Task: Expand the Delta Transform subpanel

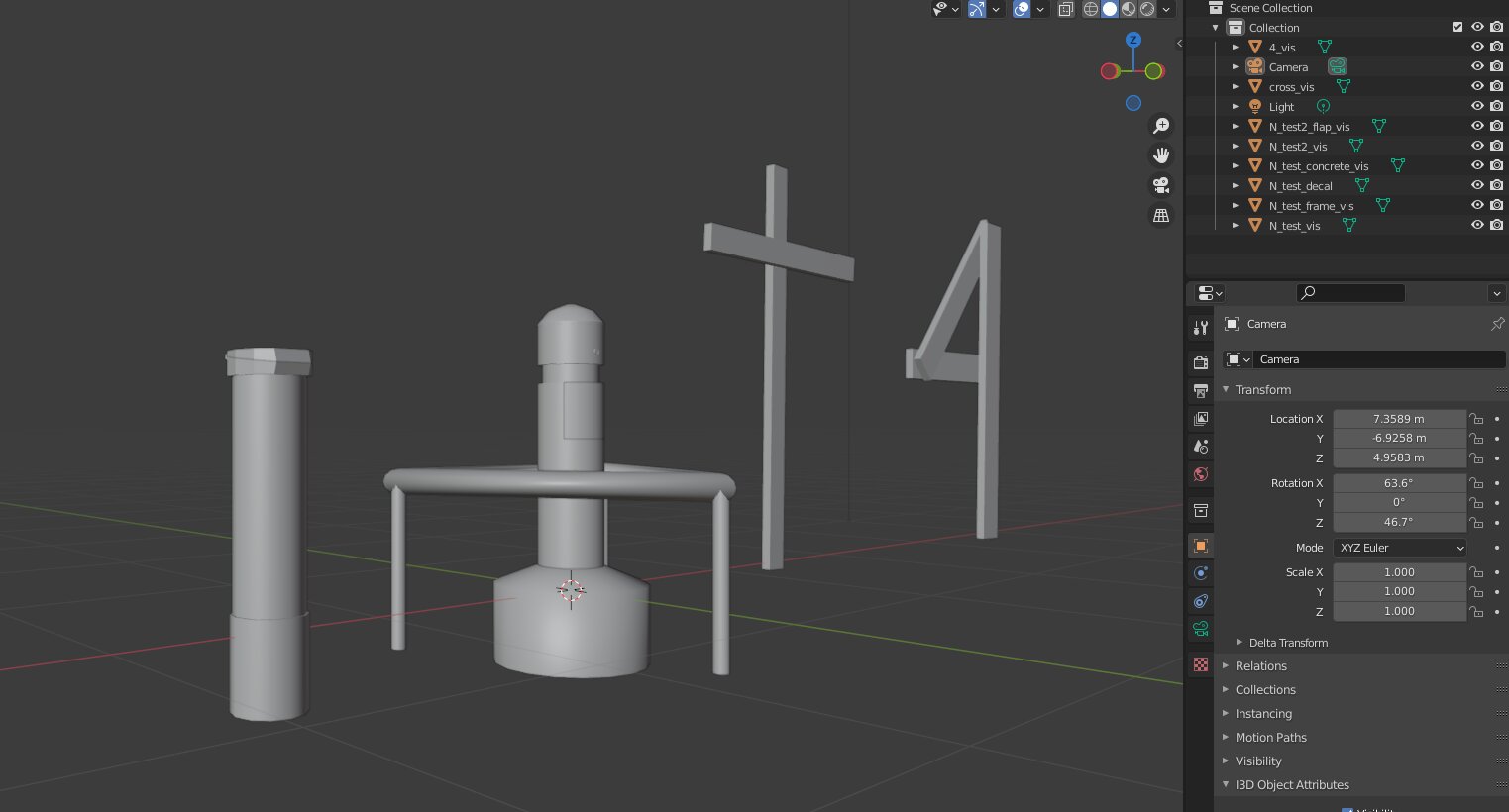Action: (1239, 643)
